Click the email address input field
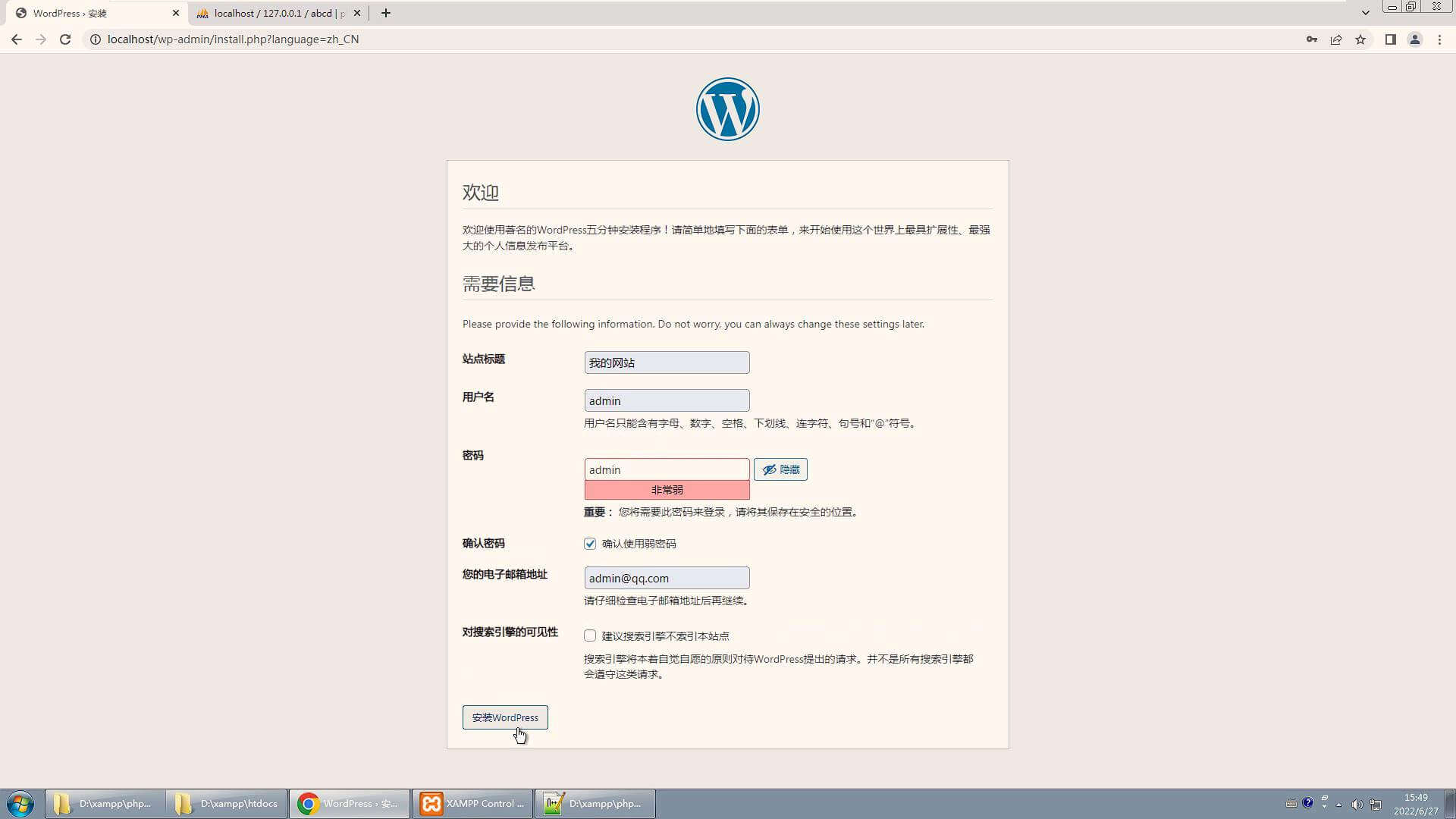 click(667, 578)
